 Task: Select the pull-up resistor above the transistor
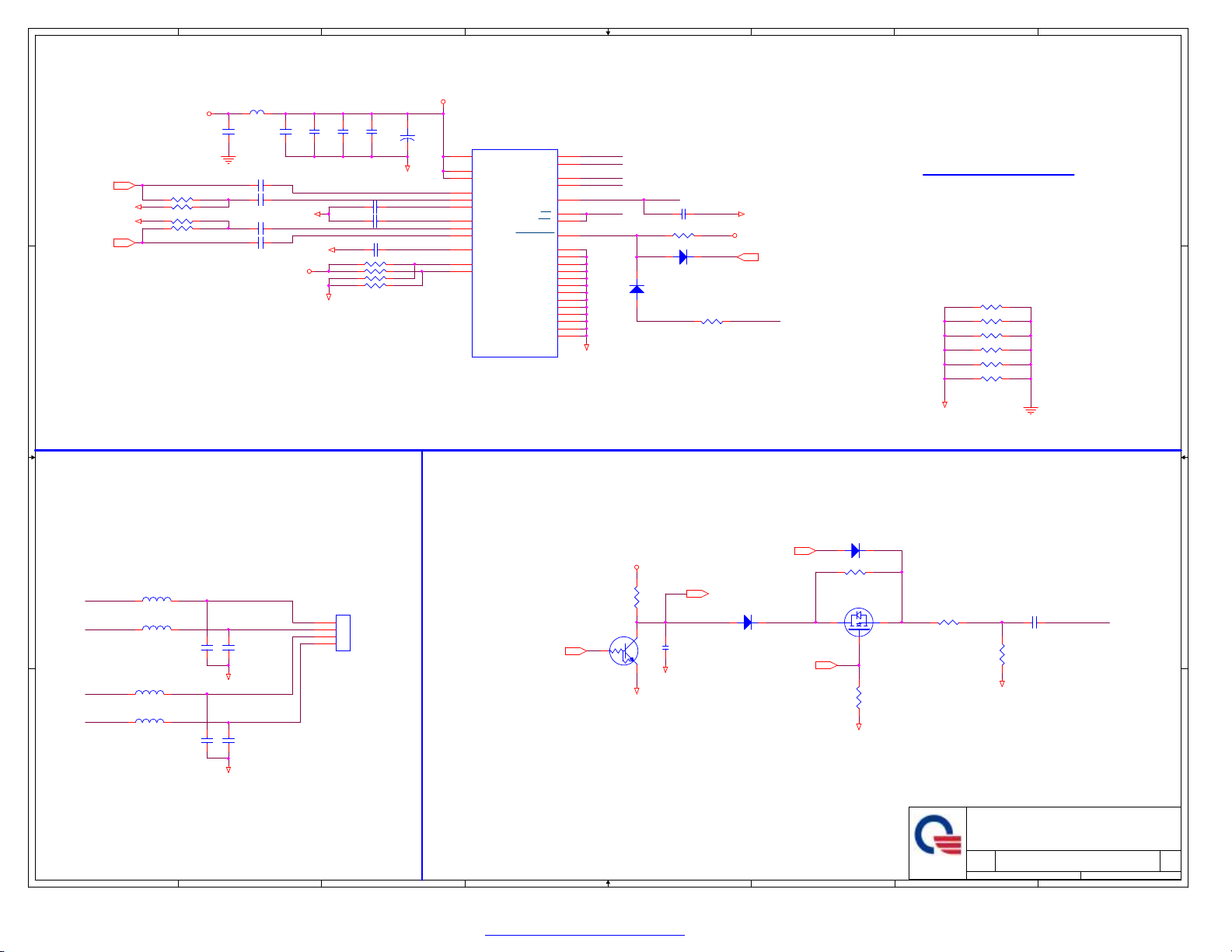[637, 598]
